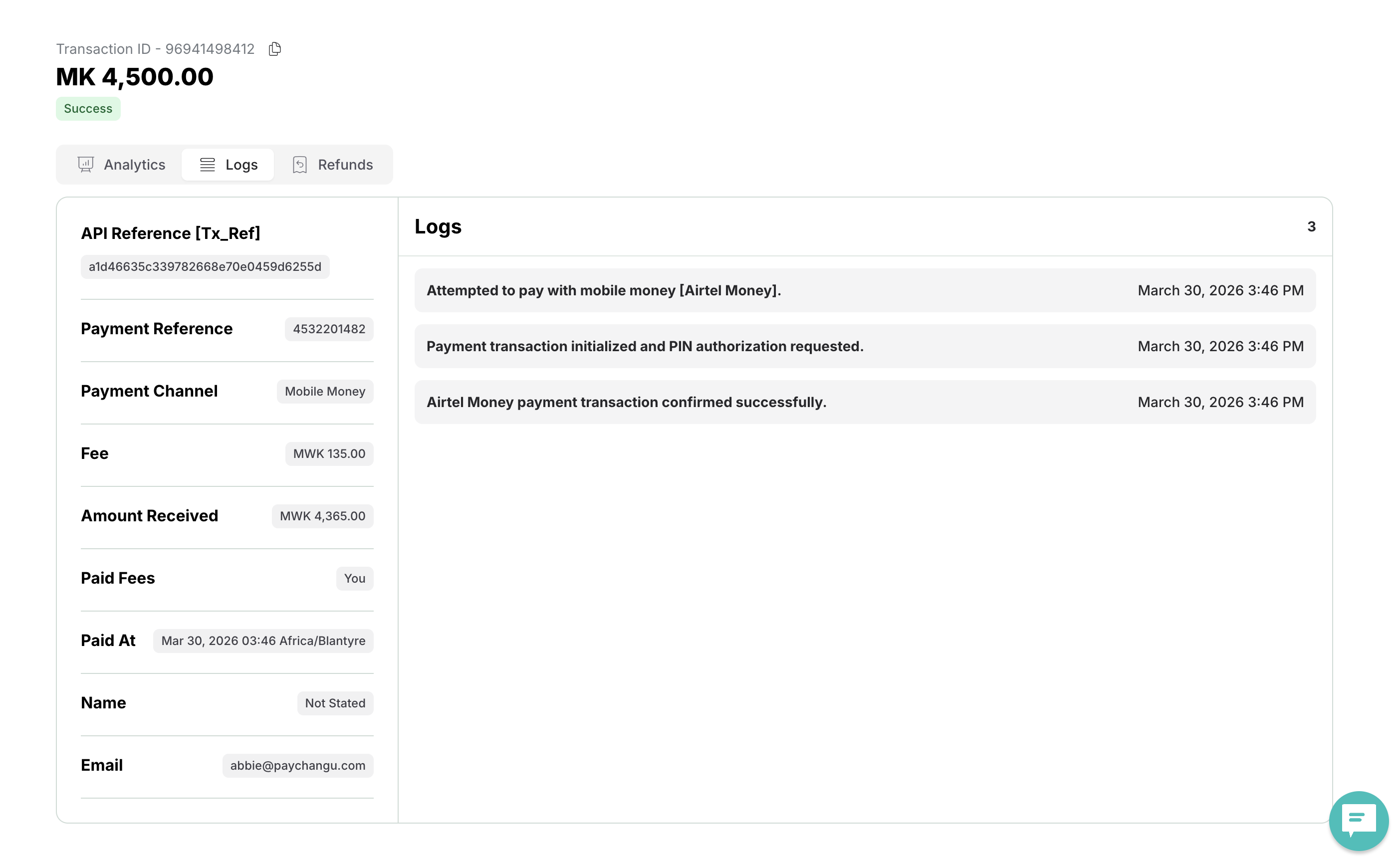
Task: Click the logs count number 3
Action: click(x=1311, y=226)
